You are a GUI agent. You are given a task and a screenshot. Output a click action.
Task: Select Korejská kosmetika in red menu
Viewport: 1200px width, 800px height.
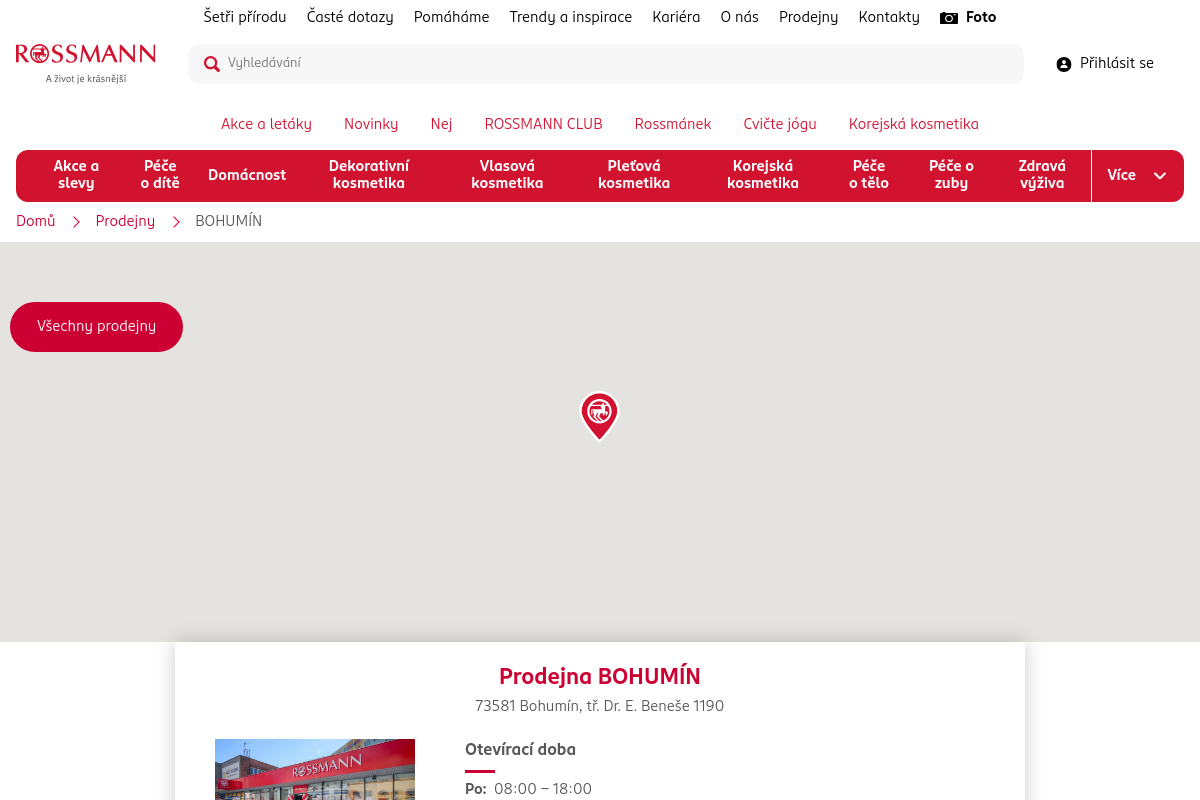[763, 175]
